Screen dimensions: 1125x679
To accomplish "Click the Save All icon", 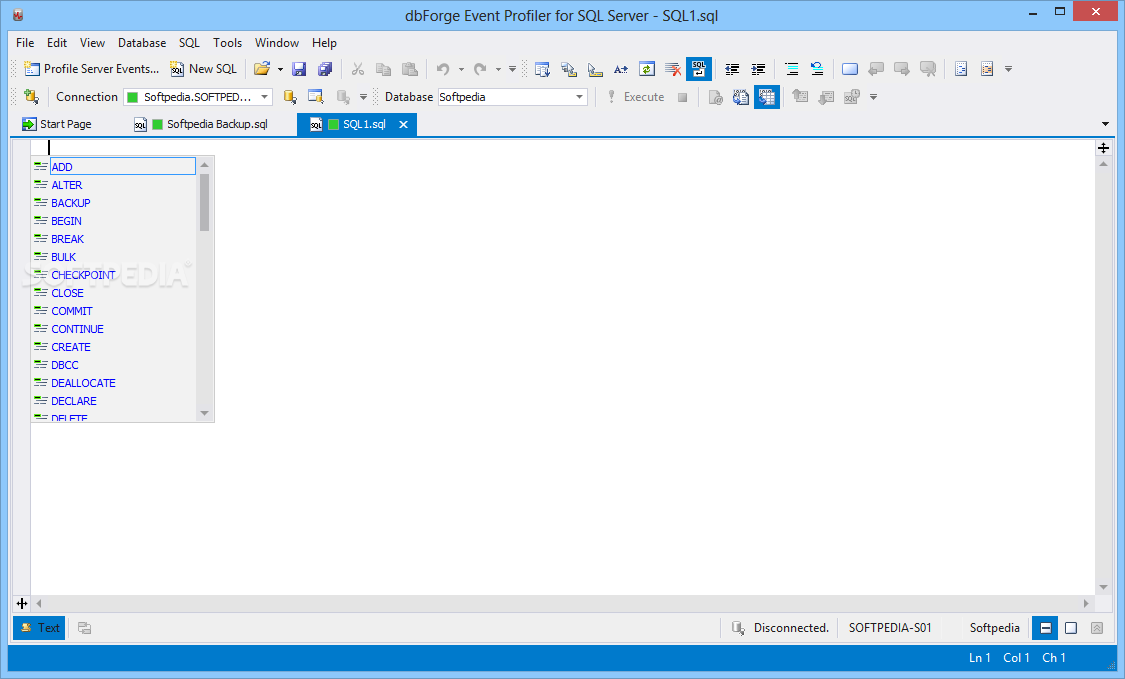I will pos(325,69).
